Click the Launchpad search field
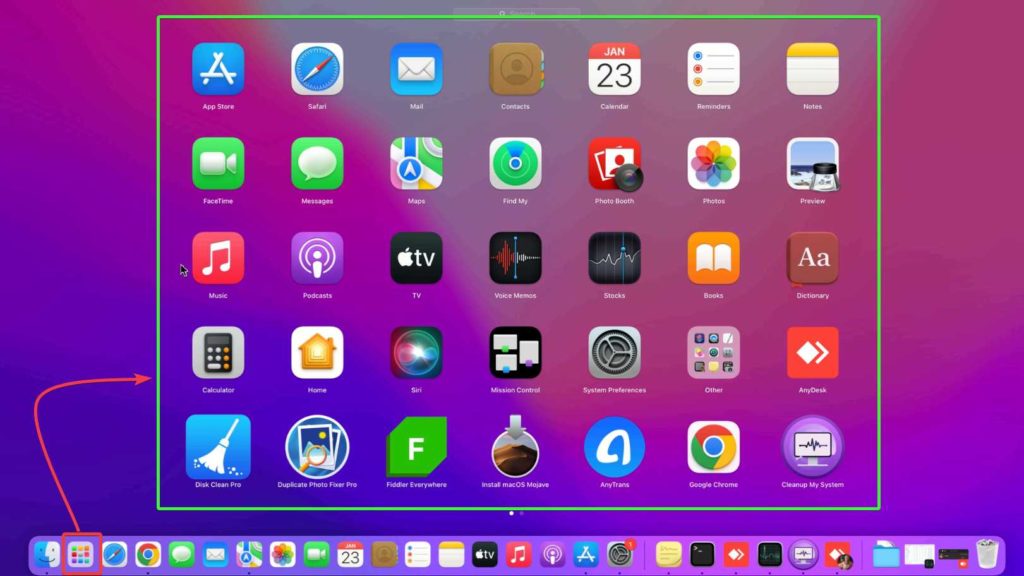The height and width of the screenshot is (576, 1024). coord(517,13)
